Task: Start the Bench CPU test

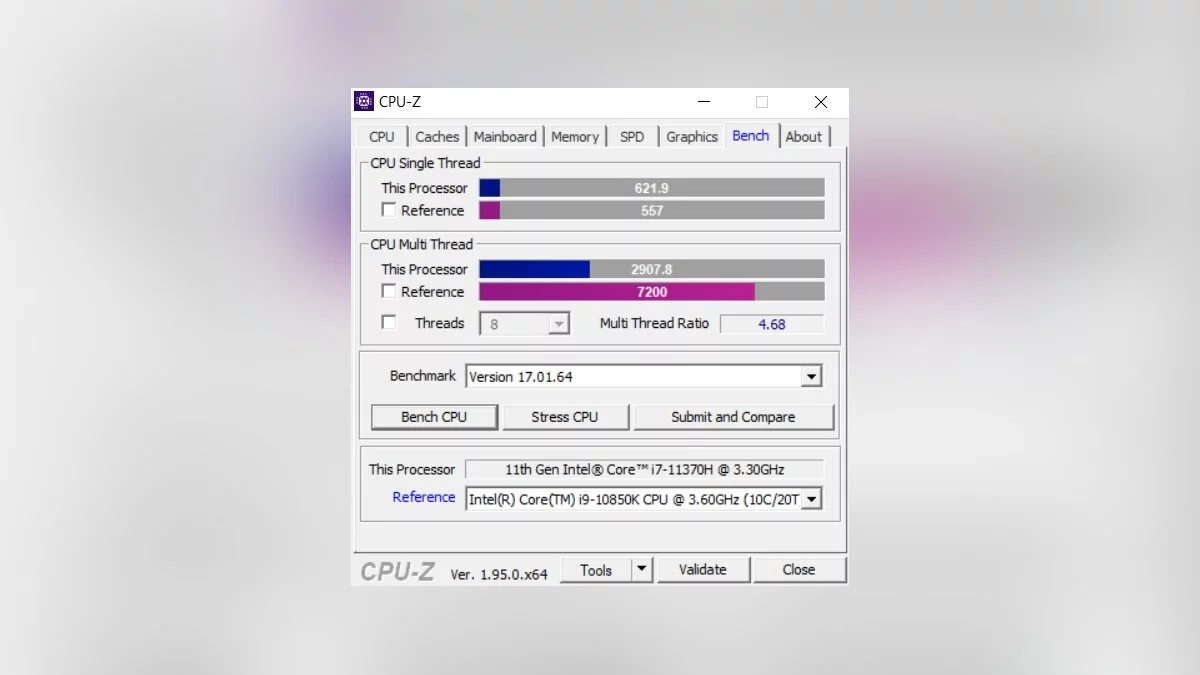Action: point(434,417)
